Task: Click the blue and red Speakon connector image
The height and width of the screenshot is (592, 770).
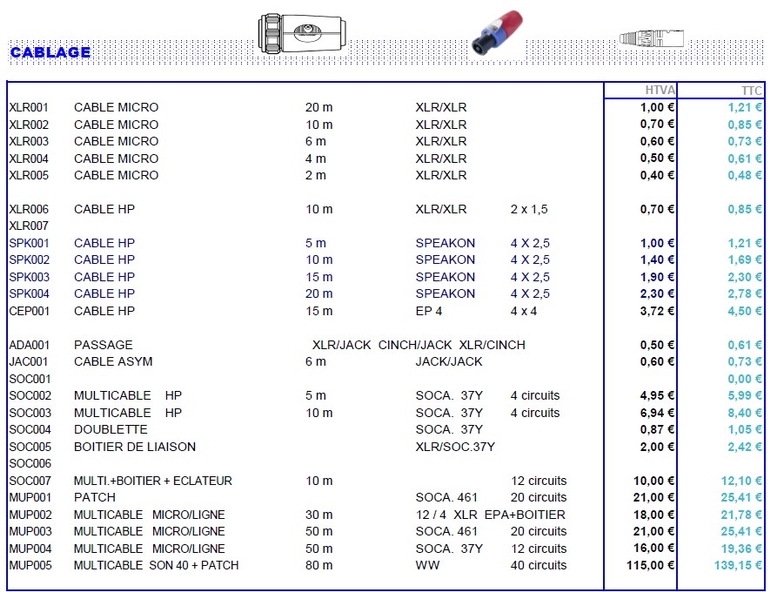Action: (x=497, y=37)
